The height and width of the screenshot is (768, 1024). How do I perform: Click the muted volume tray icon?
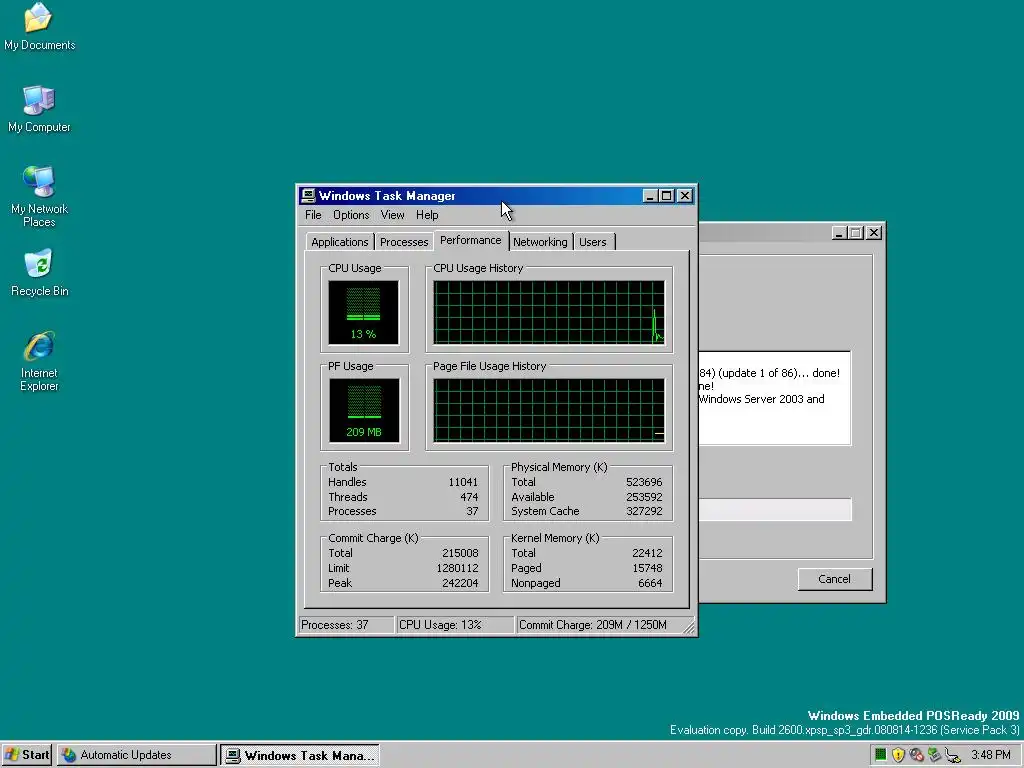coord(916,755)
